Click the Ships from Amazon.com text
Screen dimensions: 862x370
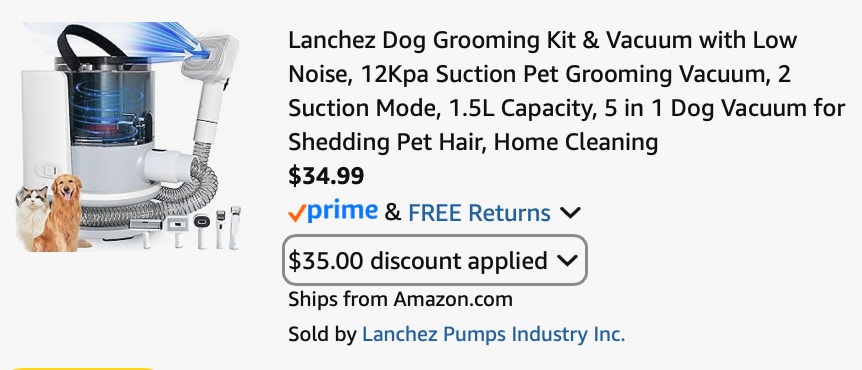(400, 300)
